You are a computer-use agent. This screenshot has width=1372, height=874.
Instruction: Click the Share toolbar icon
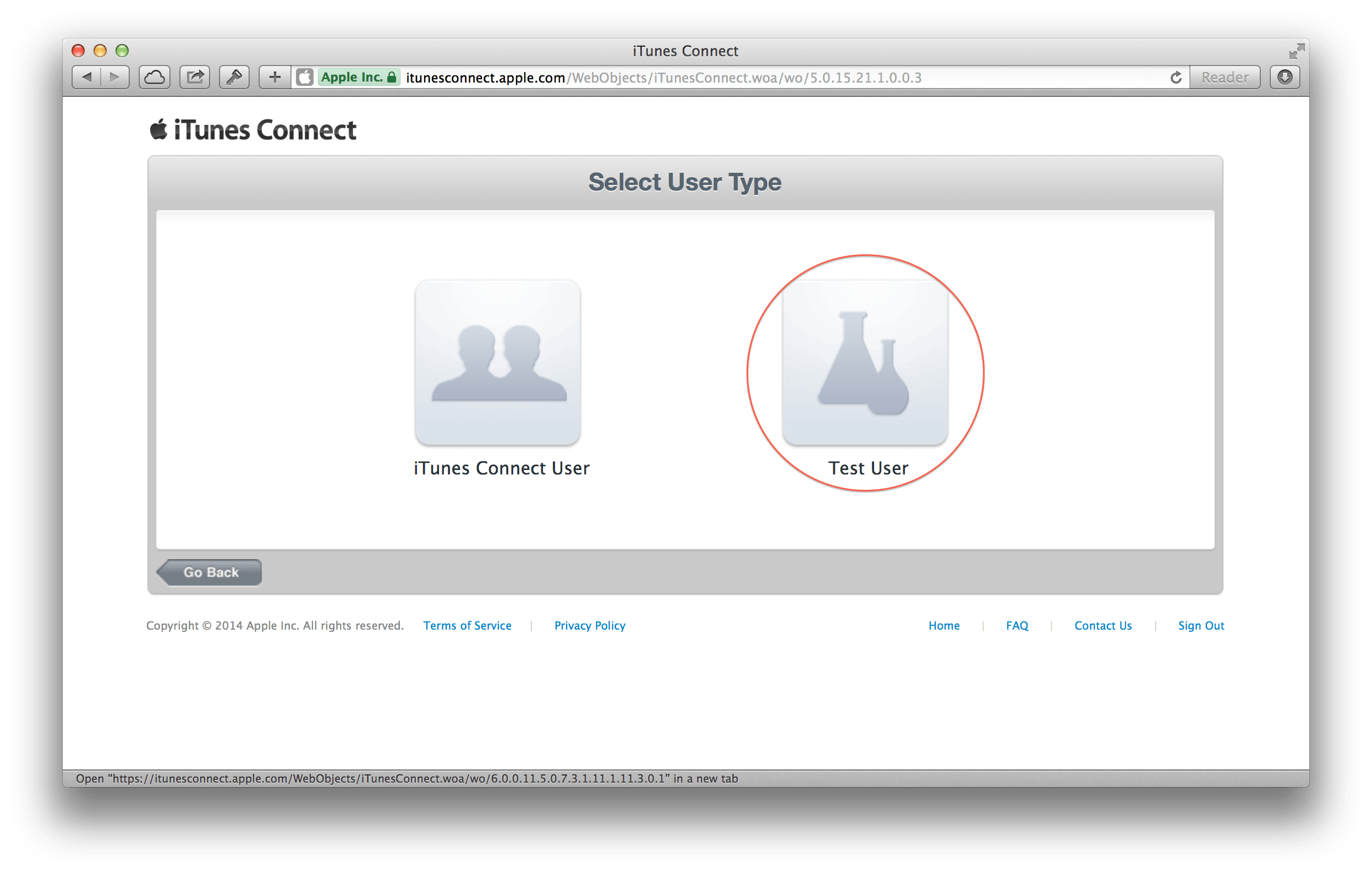click(x=195, y=77)
